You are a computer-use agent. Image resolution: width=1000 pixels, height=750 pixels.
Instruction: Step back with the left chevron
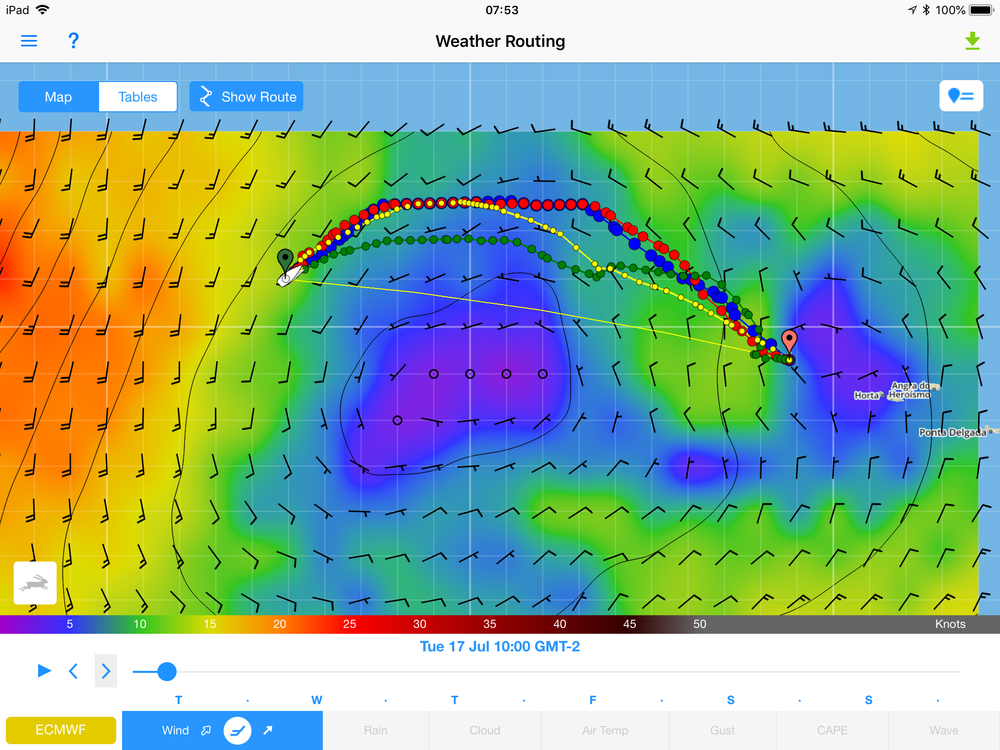coord(73,671)
